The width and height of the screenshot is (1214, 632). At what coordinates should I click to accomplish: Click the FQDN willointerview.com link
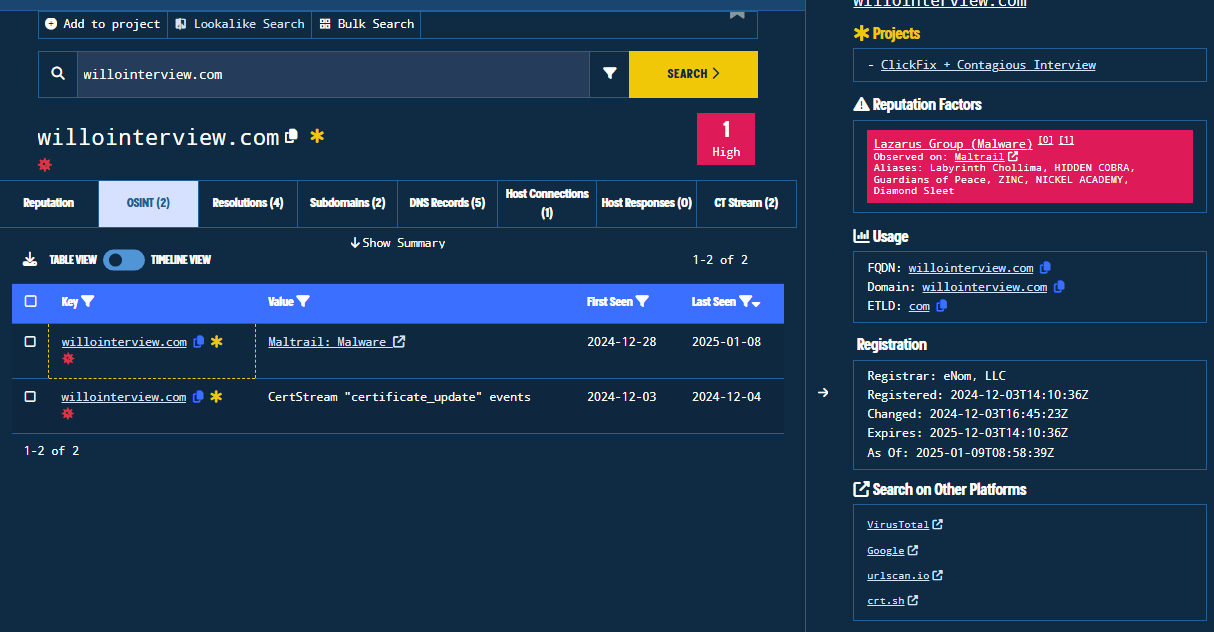(x=971, y=268)
